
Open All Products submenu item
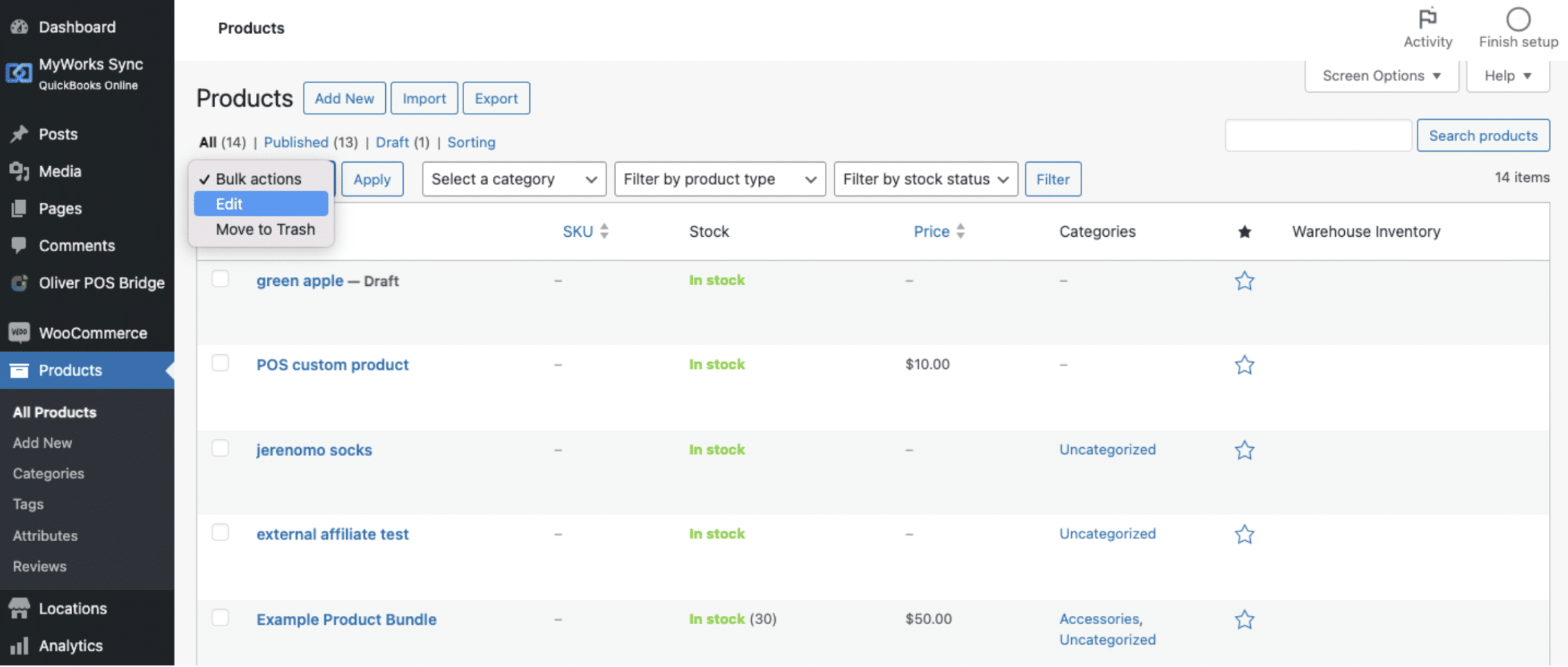point(54,412)
